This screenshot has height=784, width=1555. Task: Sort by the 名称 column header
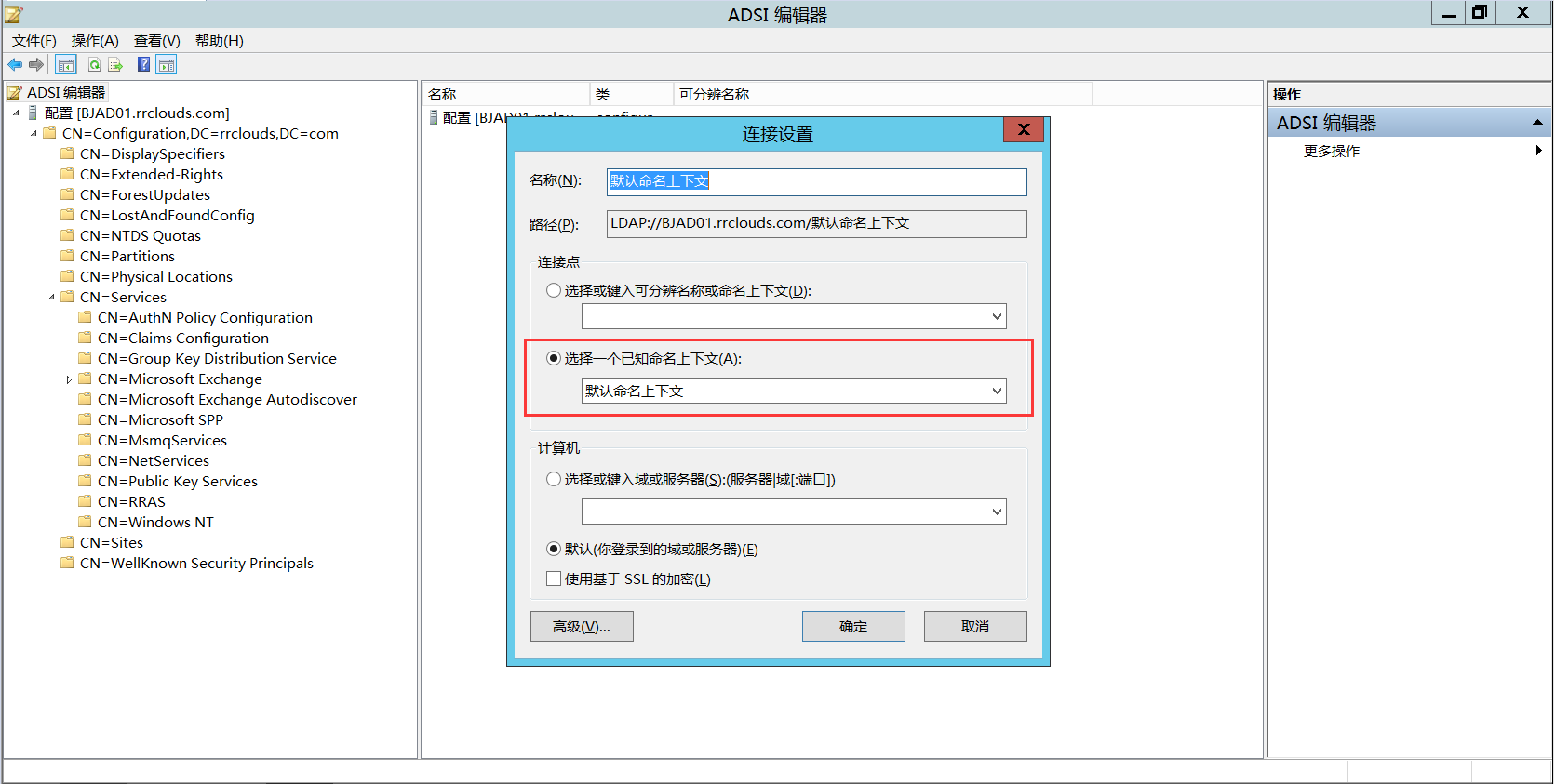507,94
